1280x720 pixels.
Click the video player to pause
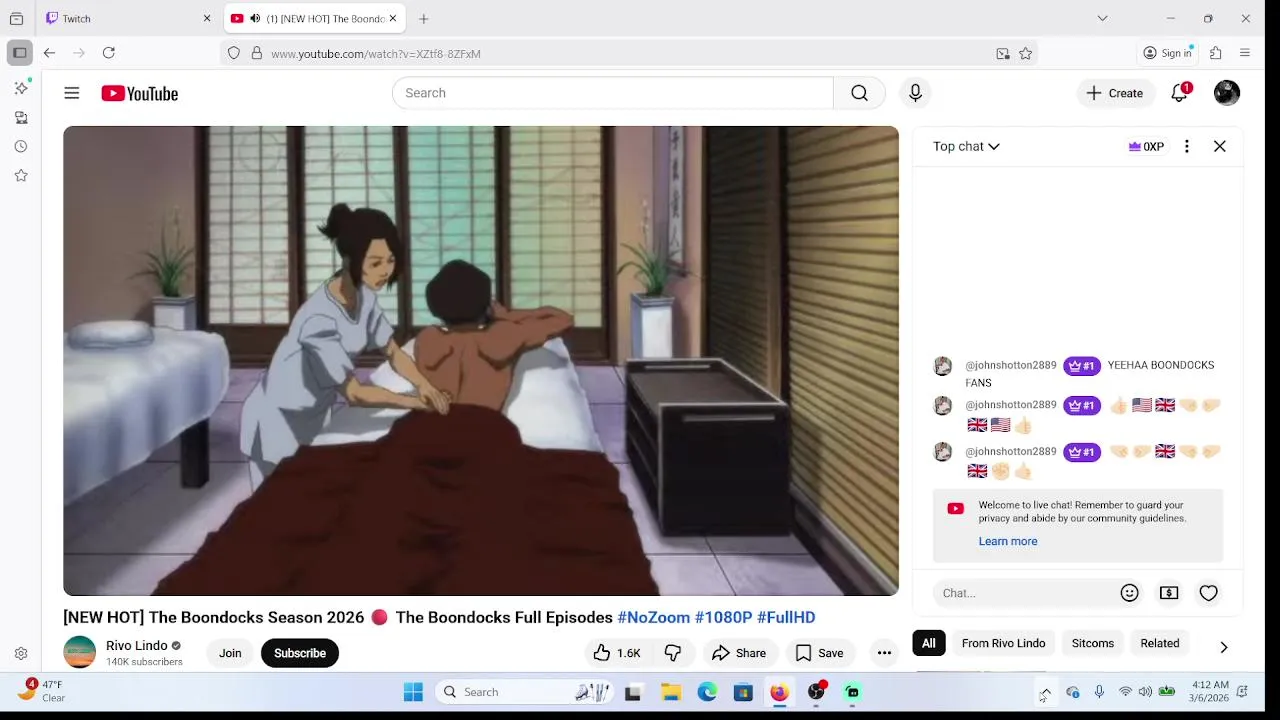(481, 361)
